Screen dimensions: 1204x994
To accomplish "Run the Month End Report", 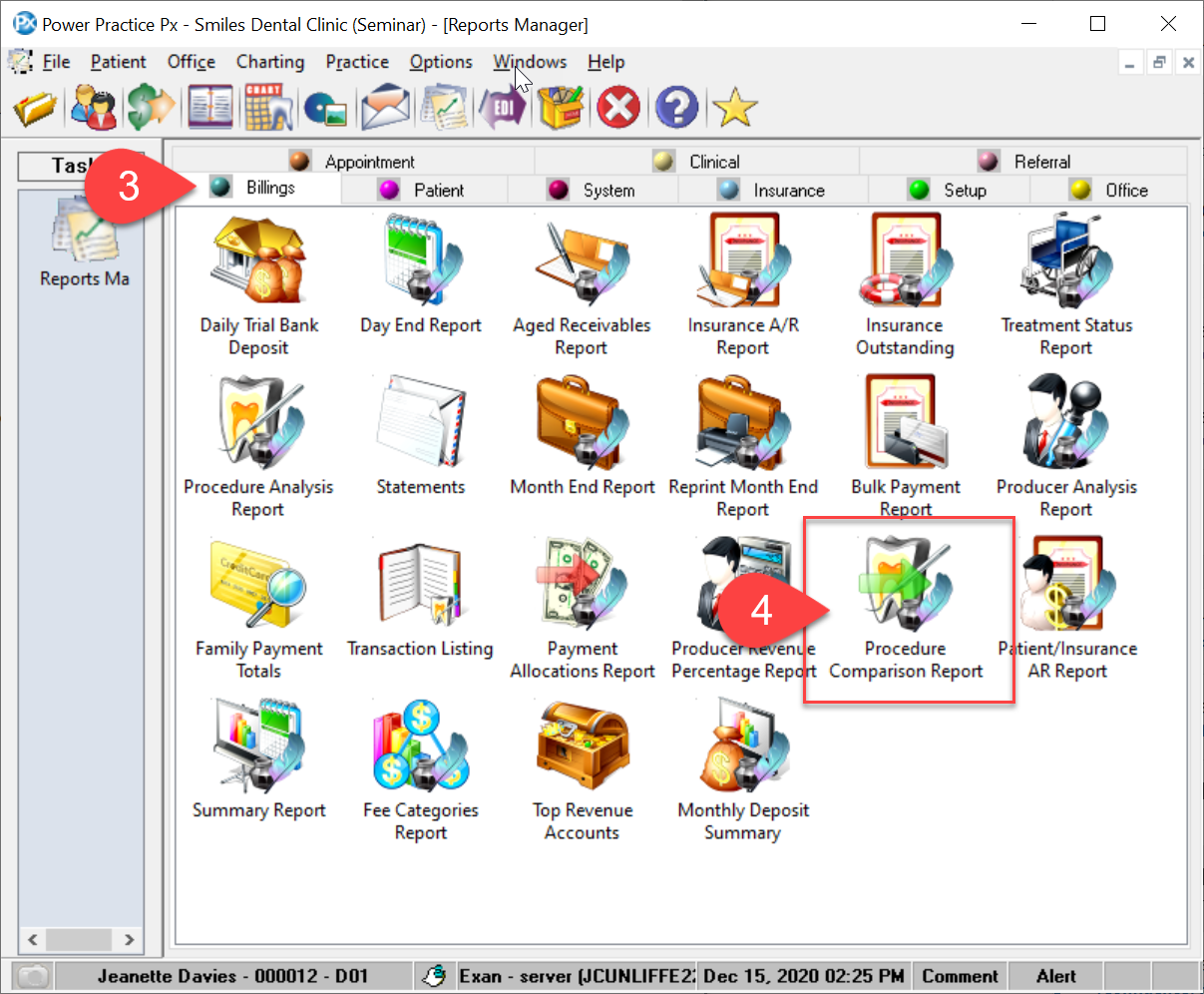I will tap(582, 437).
